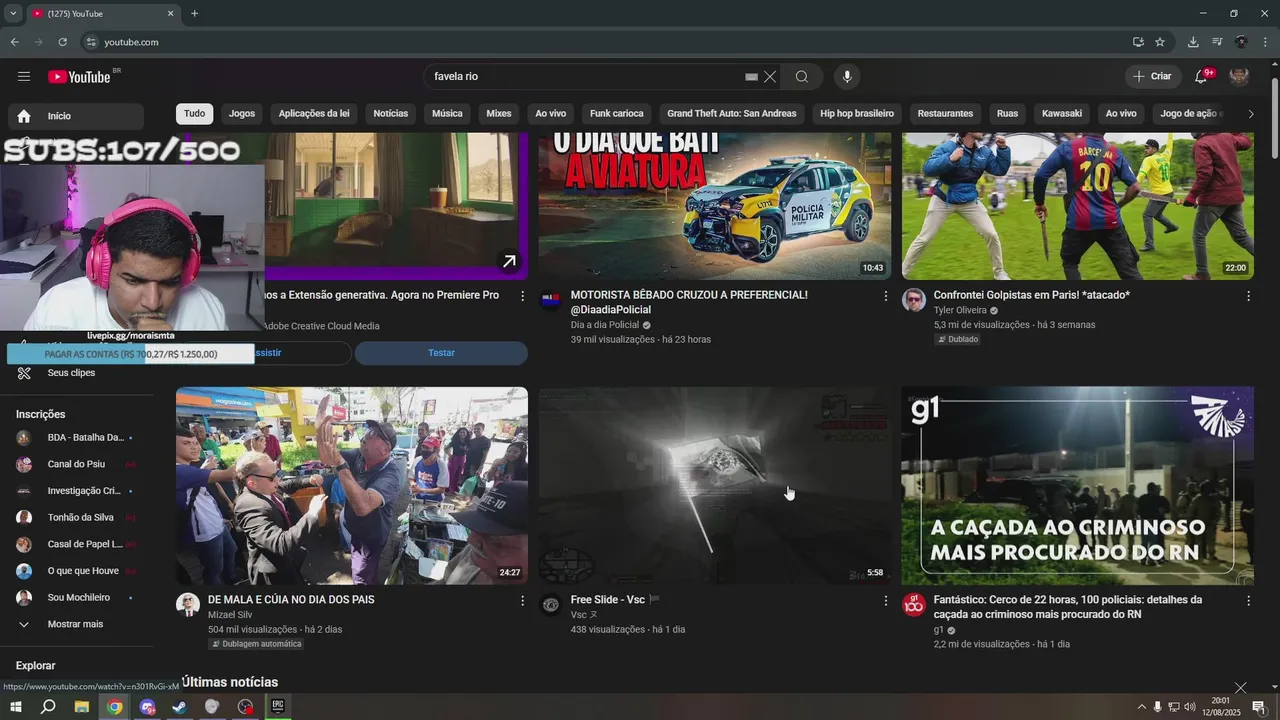Select the Hip hop brasileiro chip
This screenshot has width=1280, height=720.
point(857,114)
